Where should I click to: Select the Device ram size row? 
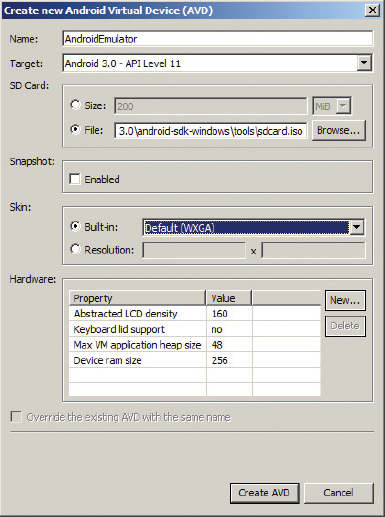coord(195,360)
